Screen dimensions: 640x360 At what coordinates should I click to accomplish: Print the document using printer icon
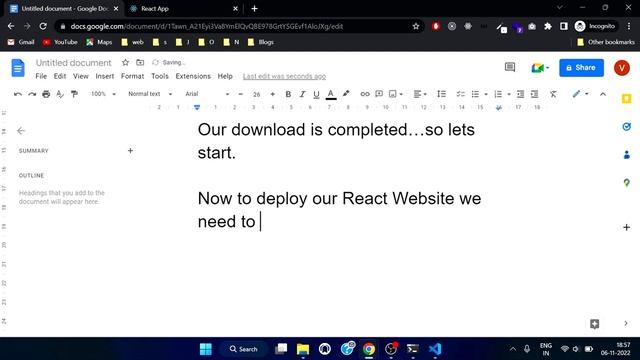[46, 94]
